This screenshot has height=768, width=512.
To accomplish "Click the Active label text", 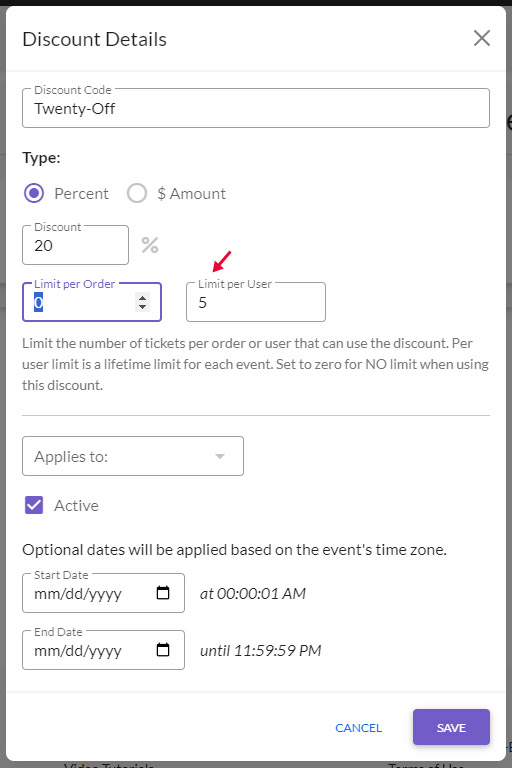I will (76, 505).
